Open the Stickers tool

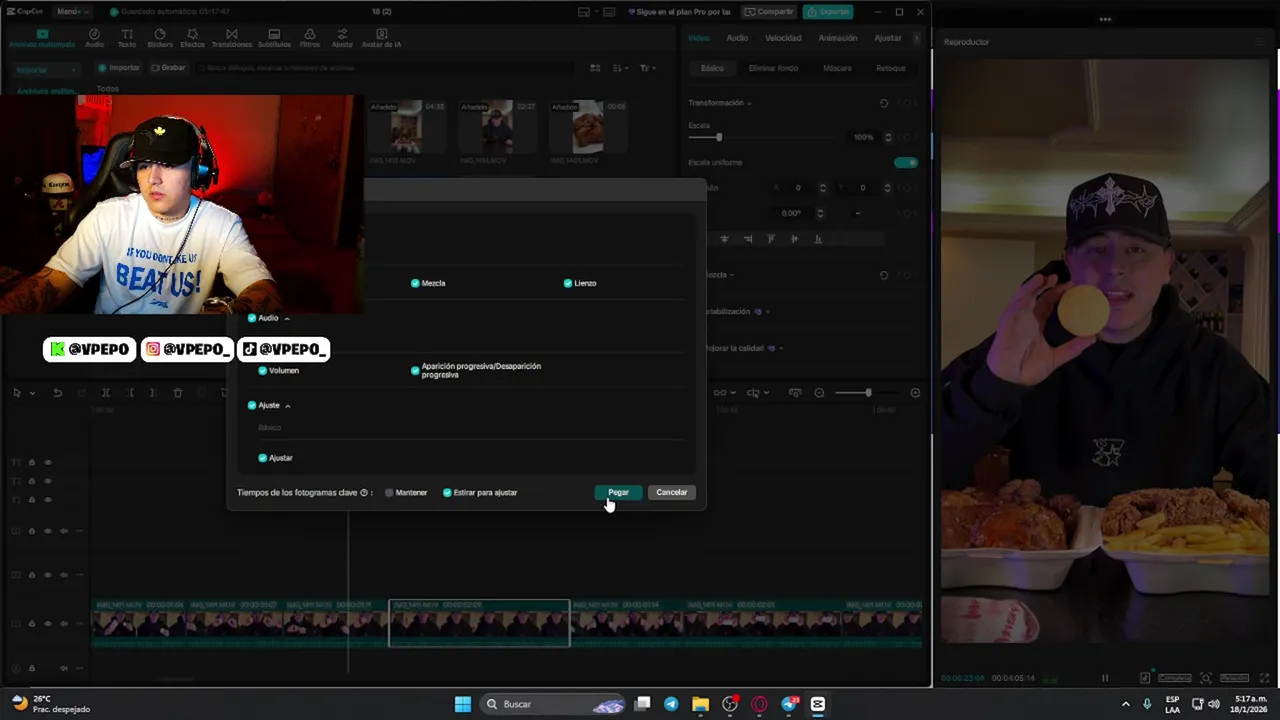(x=160, y=38)
